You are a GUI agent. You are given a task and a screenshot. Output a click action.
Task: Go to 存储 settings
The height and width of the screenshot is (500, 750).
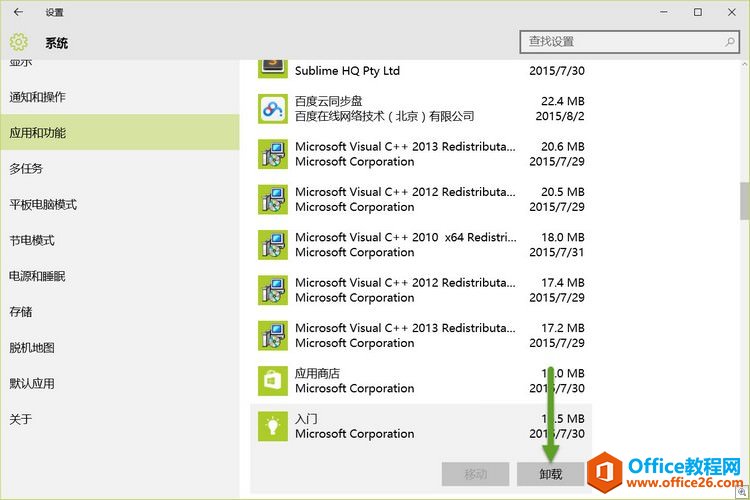tap(120, 312)
